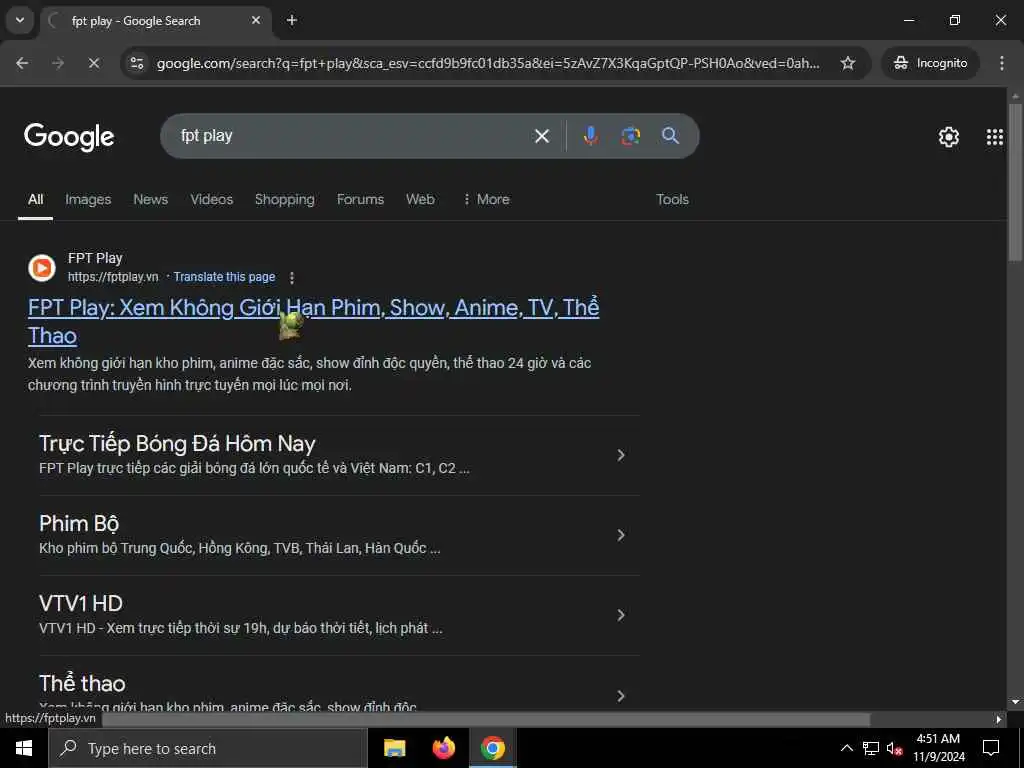Screen dimensions: 1024x768
Task: Open clock and date 4:51 AM
Action: click(938, 748)
